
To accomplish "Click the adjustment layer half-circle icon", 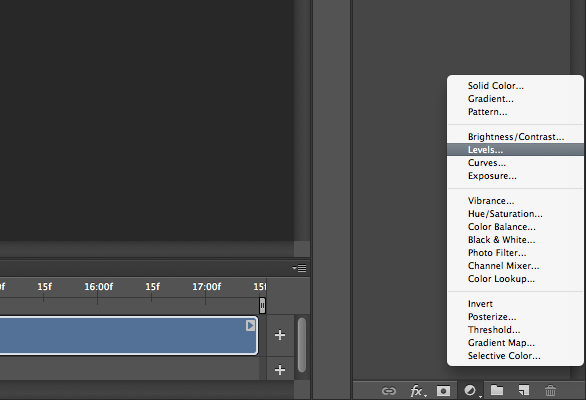I will 471,391.
